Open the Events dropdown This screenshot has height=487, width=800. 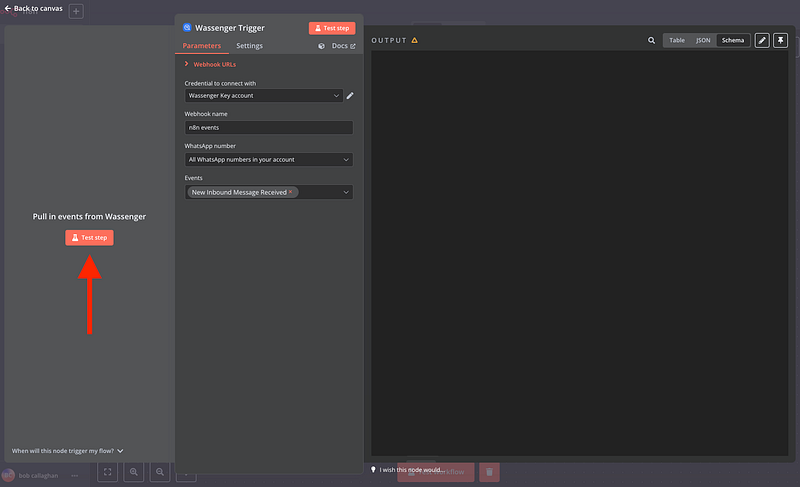coord(345,192)
